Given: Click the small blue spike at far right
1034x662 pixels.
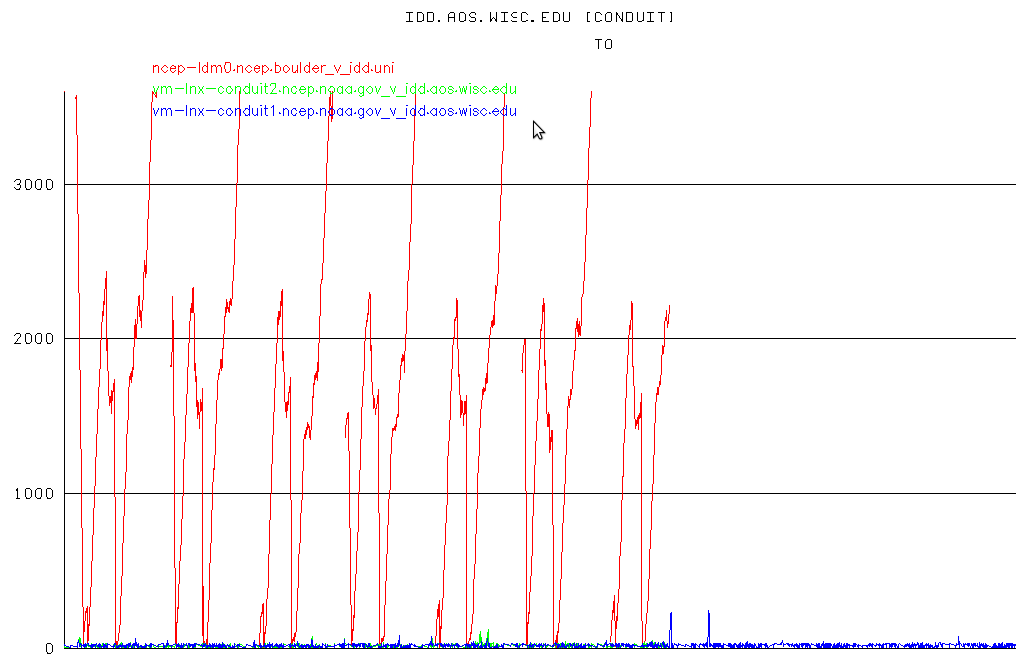Looking at the screenshot, I should [x=958, y=640].
